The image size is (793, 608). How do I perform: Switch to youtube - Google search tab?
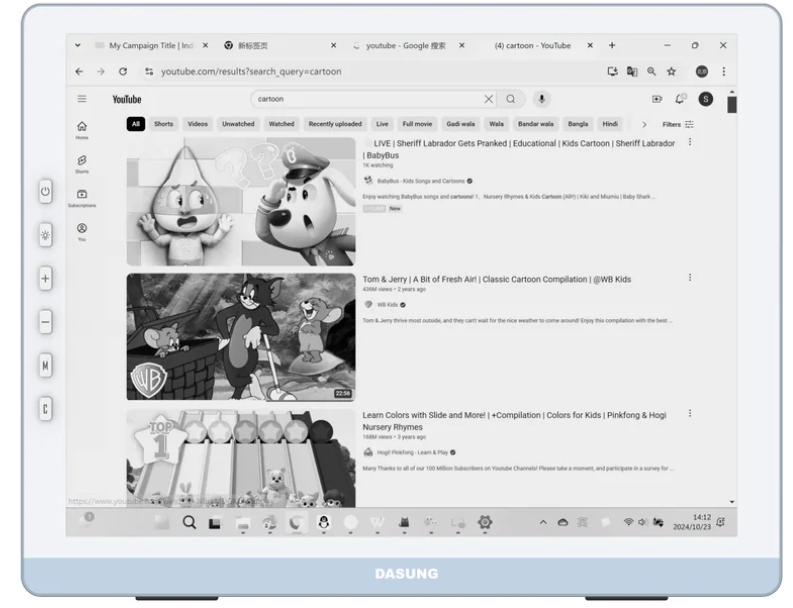point(405,46)
